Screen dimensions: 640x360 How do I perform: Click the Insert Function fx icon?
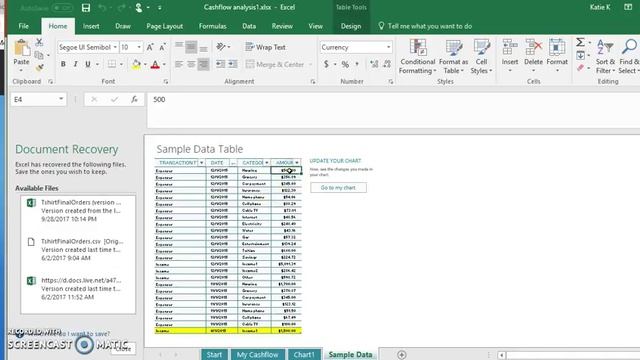[134, 99]
